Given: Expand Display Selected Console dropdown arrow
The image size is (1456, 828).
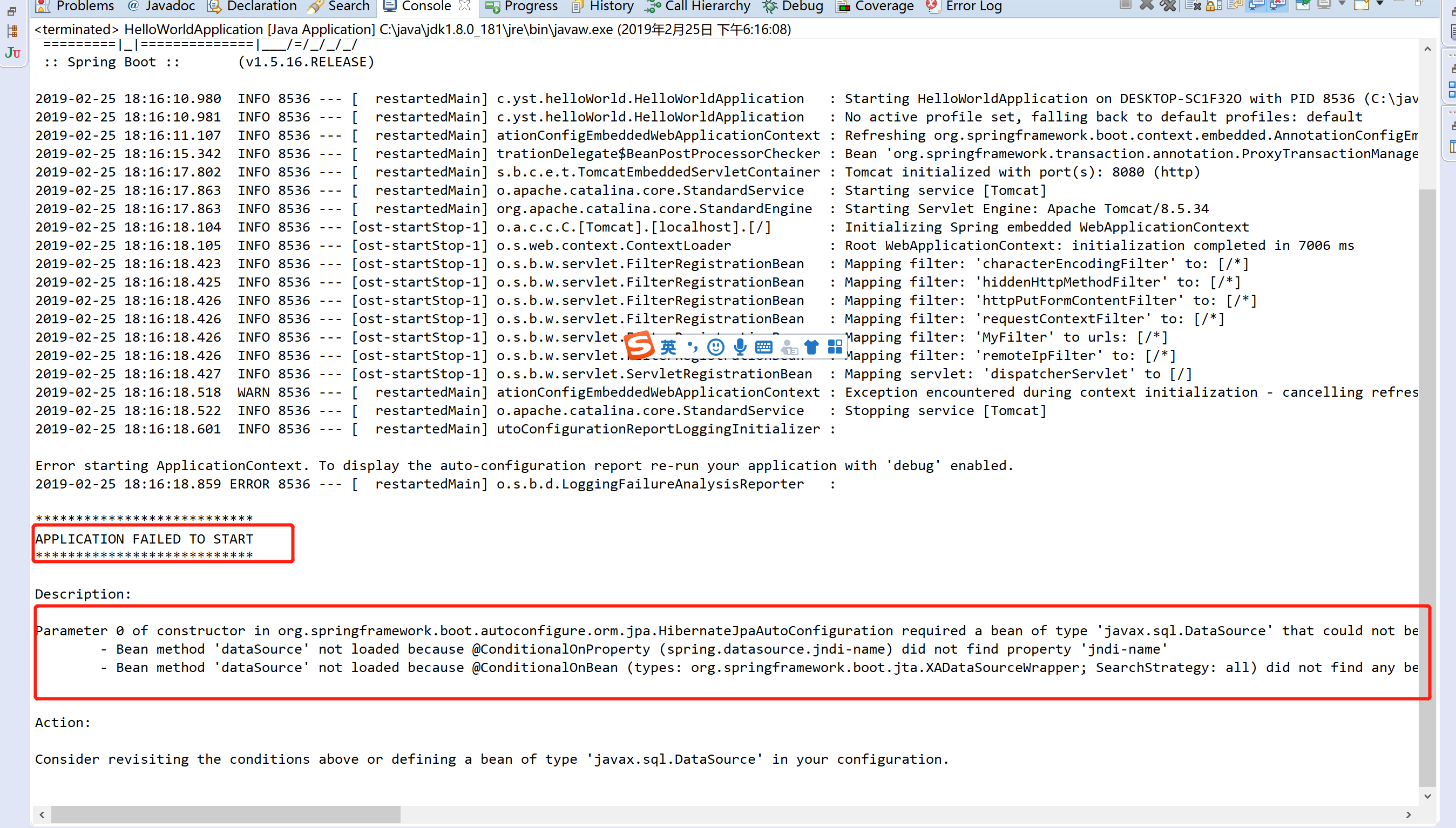Looking at the screenshot, I should point(1342,4).
